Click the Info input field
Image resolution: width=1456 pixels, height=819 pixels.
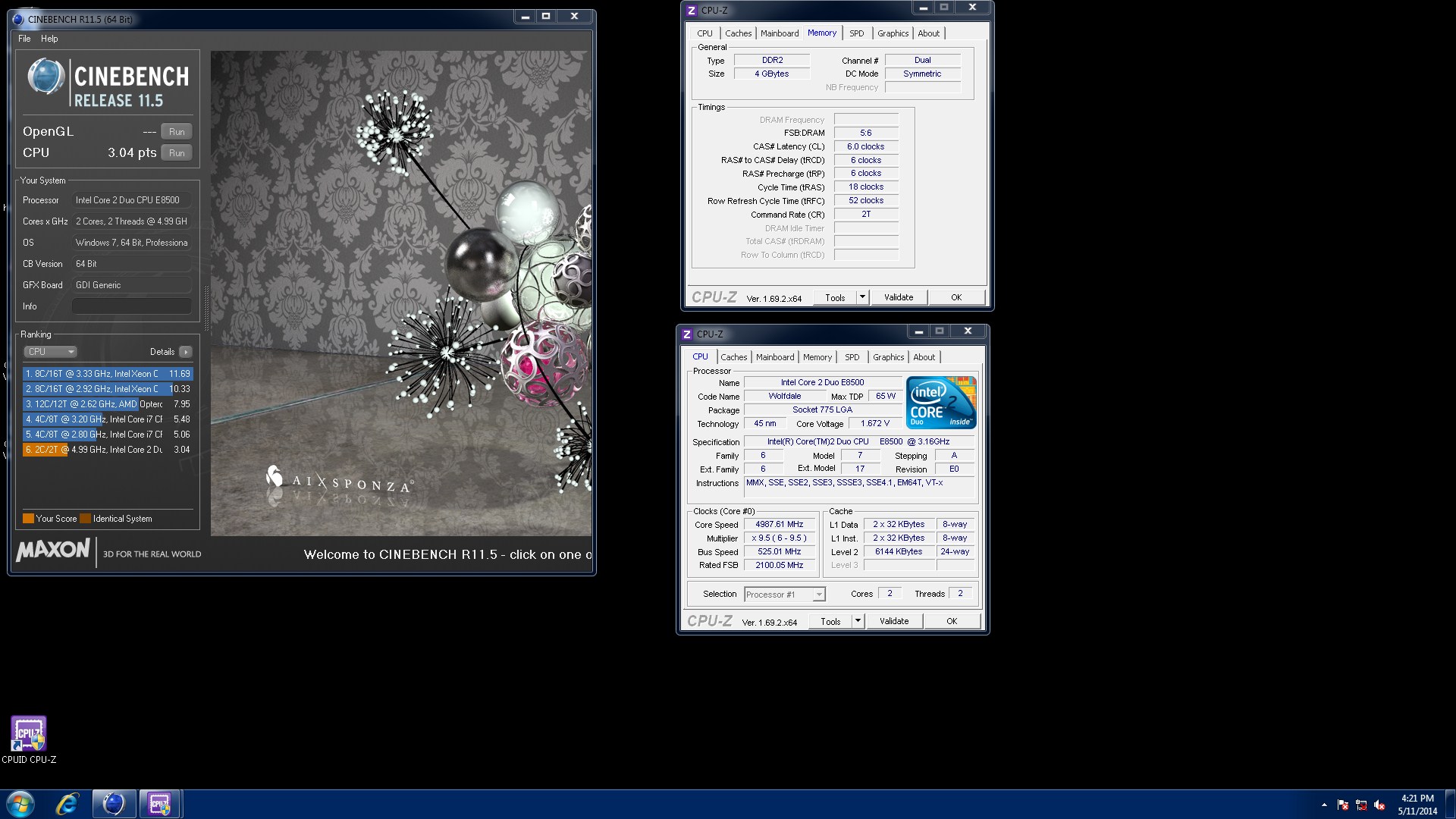coord(131,306)
